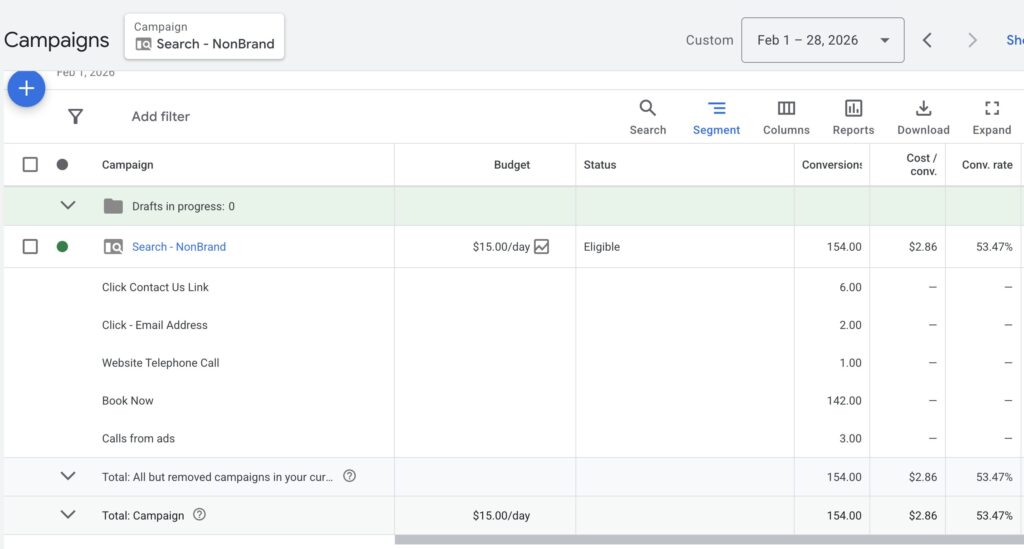This screenshot has width=1024, height=549.
Task: Click the green status dot for Search - NonBrand
Action: click(62, 246)
